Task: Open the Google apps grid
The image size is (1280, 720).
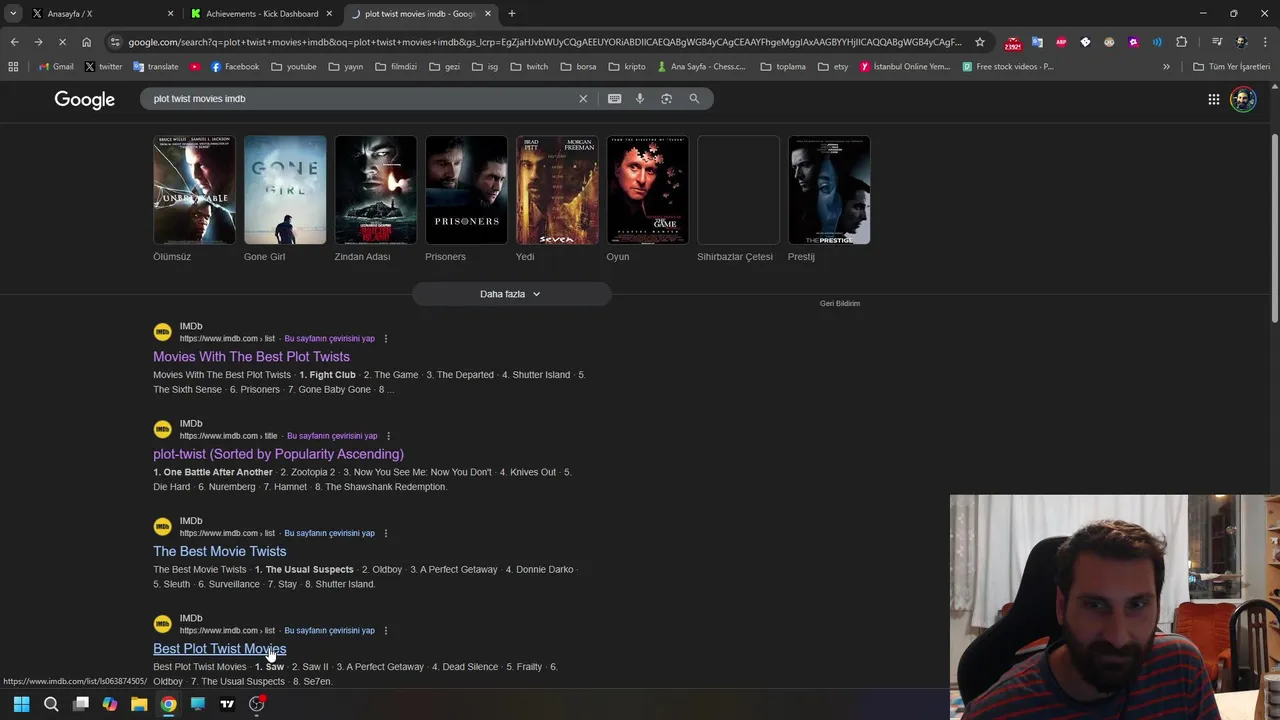Action: pyautogui.click(x=1213, y=99)
